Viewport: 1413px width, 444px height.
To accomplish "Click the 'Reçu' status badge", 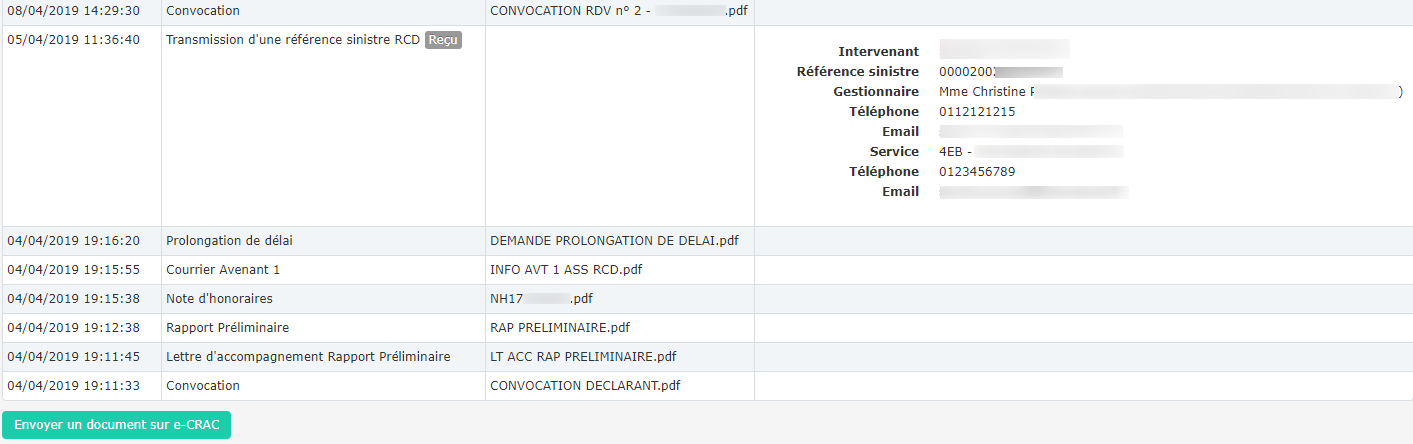I will tap(443, 40).
